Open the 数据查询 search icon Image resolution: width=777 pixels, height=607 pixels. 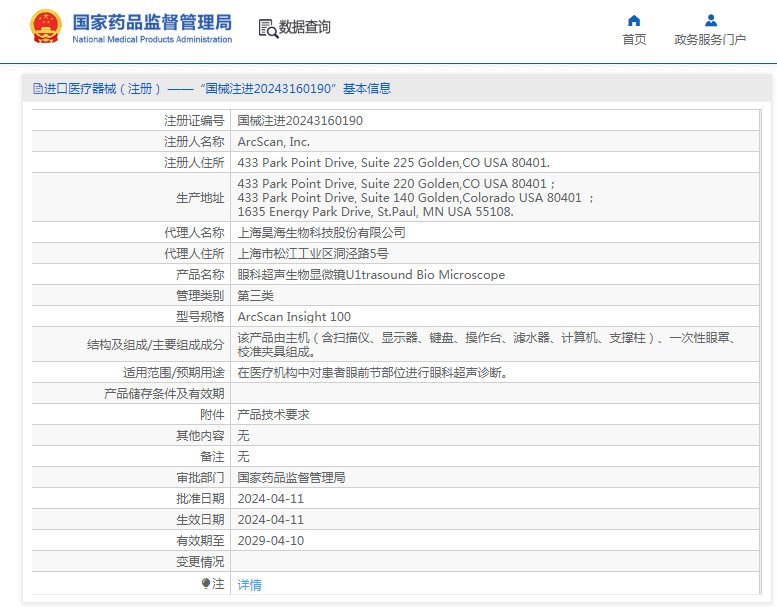tap(268, 28)
